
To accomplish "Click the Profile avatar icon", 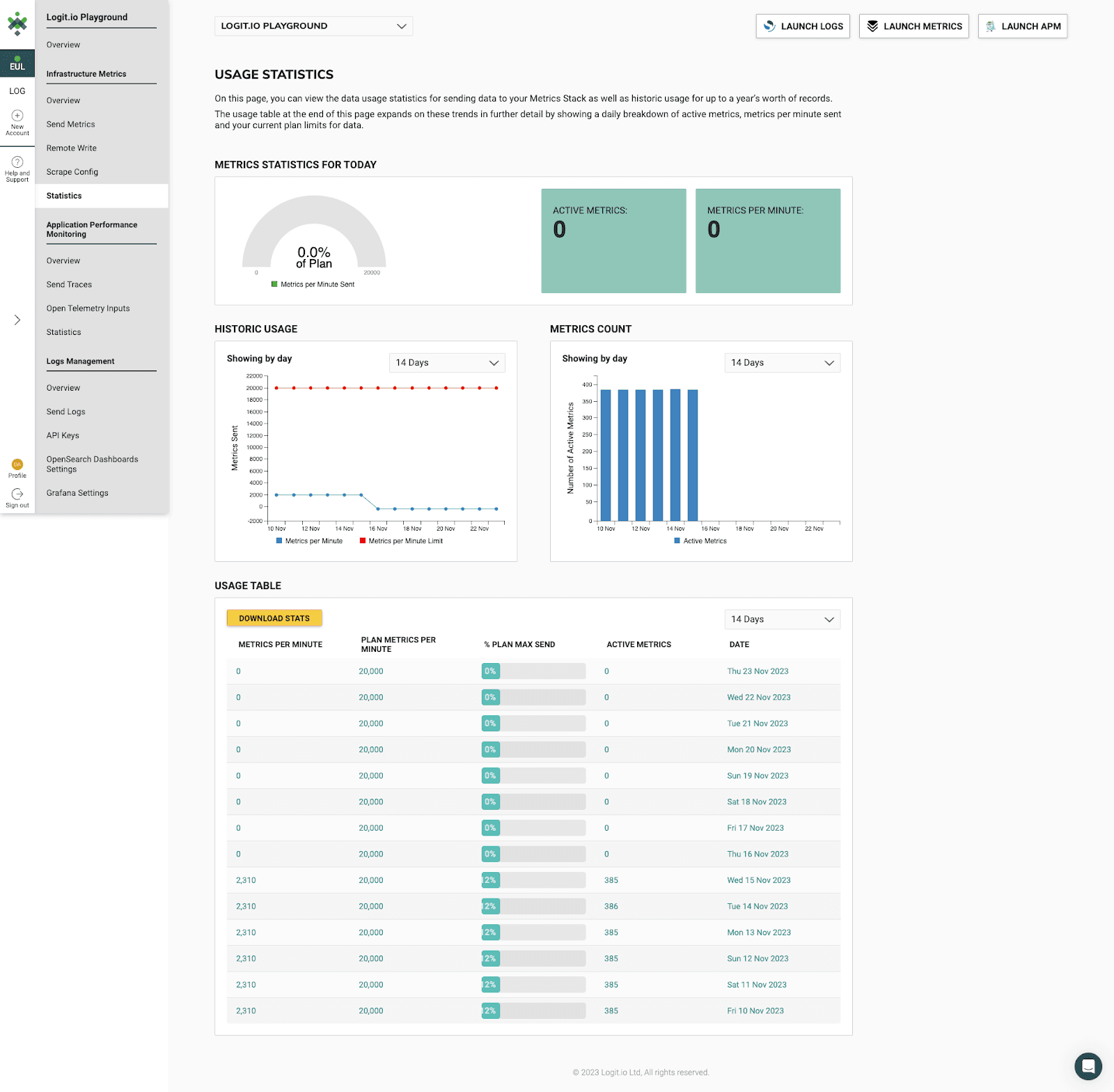I will point(17,466).
